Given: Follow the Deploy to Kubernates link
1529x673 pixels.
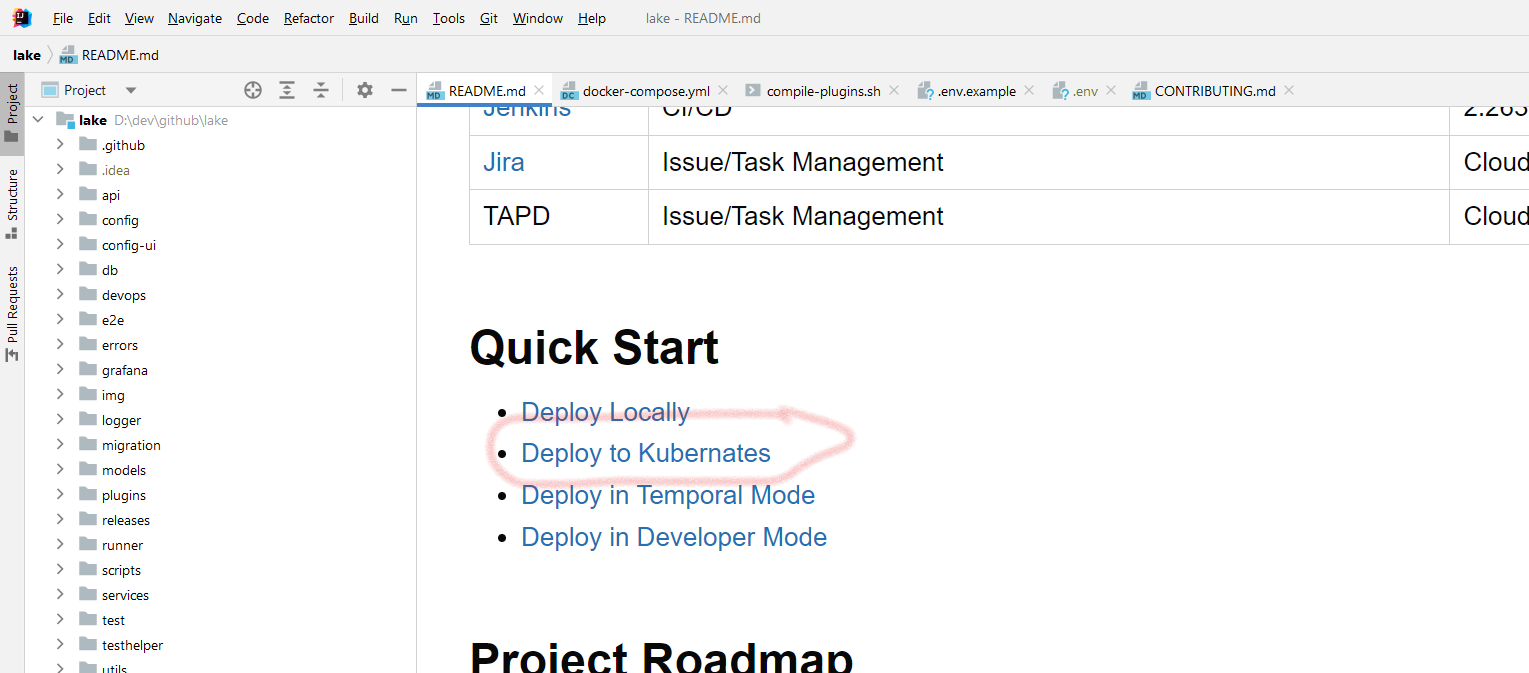Looking at the screenshot, I should pos(646,453).
